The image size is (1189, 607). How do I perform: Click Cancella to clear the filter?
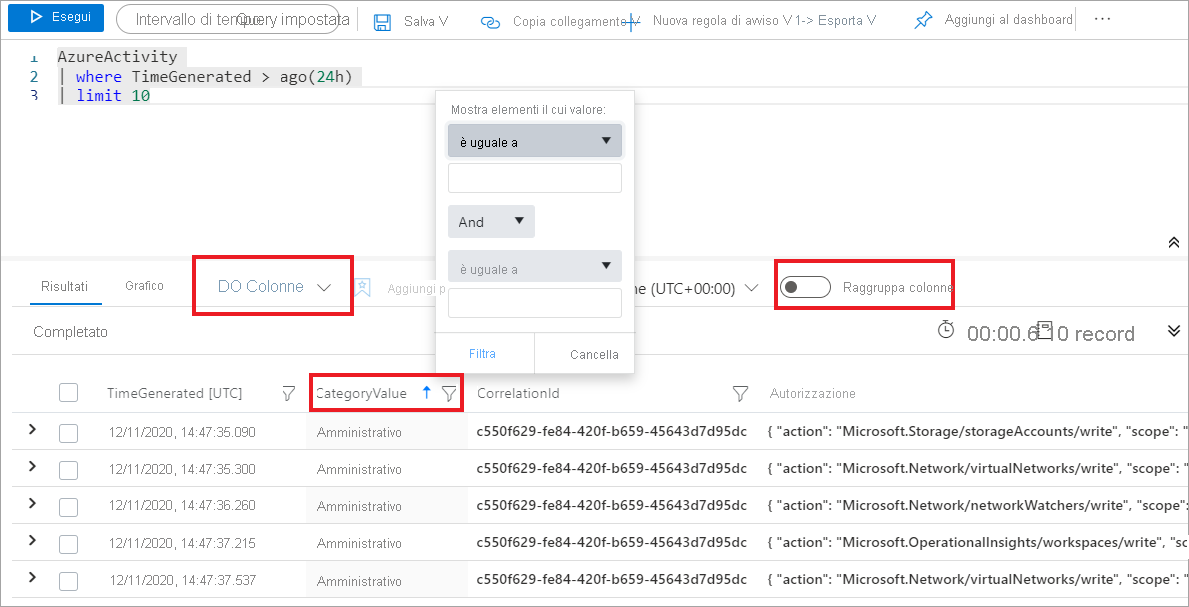click(x=594, y=353)
